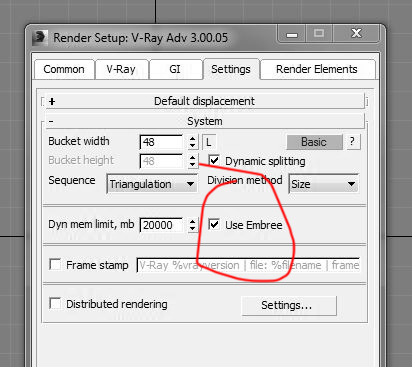Increase the Bucket width spinner
The height and width of the screenshot is (367, 412).
pyautogui.click(x=192, y=138)
